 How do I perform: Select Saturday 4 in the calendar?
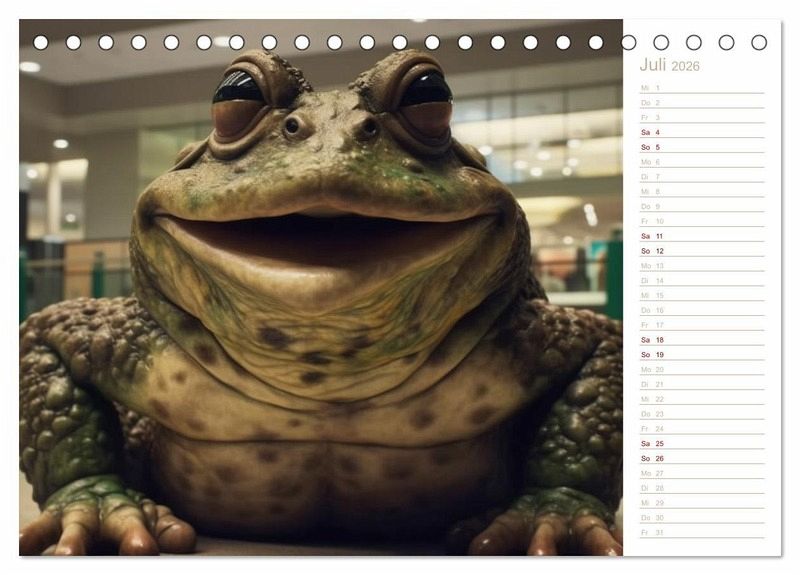click(700, 132)
